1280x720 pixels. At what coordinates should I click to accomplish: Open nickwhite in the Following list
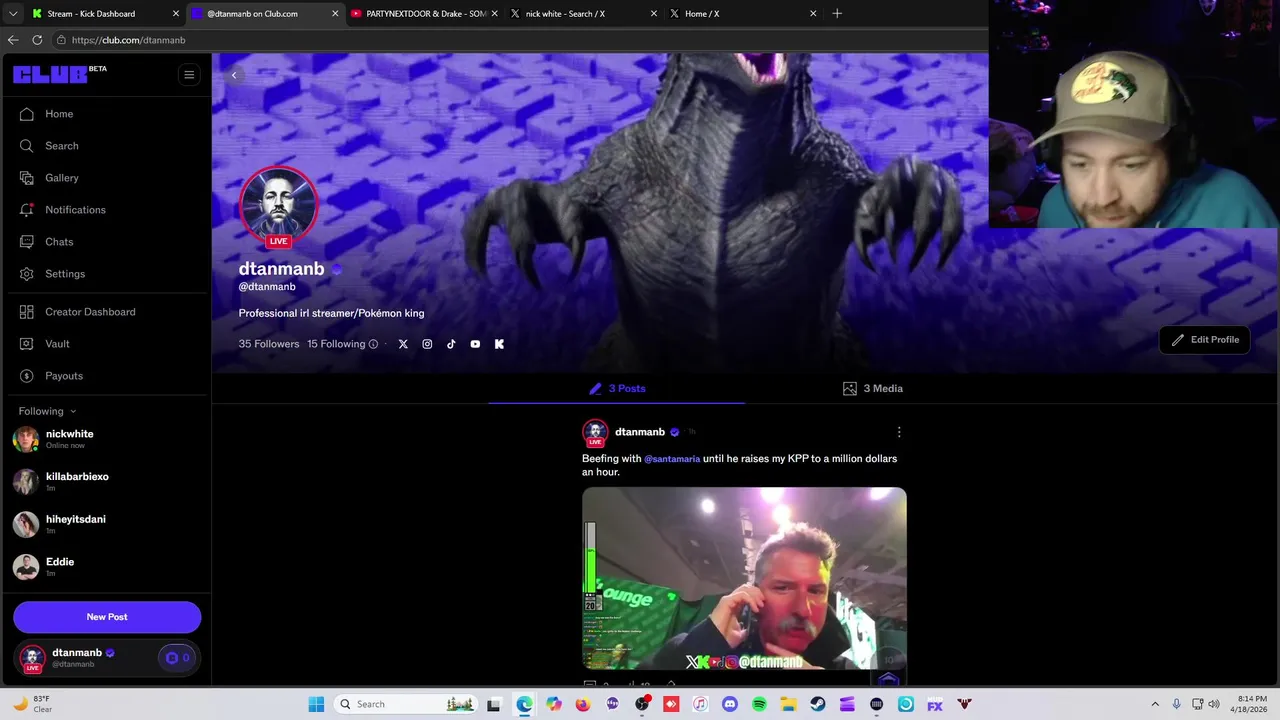click(106, 439)
